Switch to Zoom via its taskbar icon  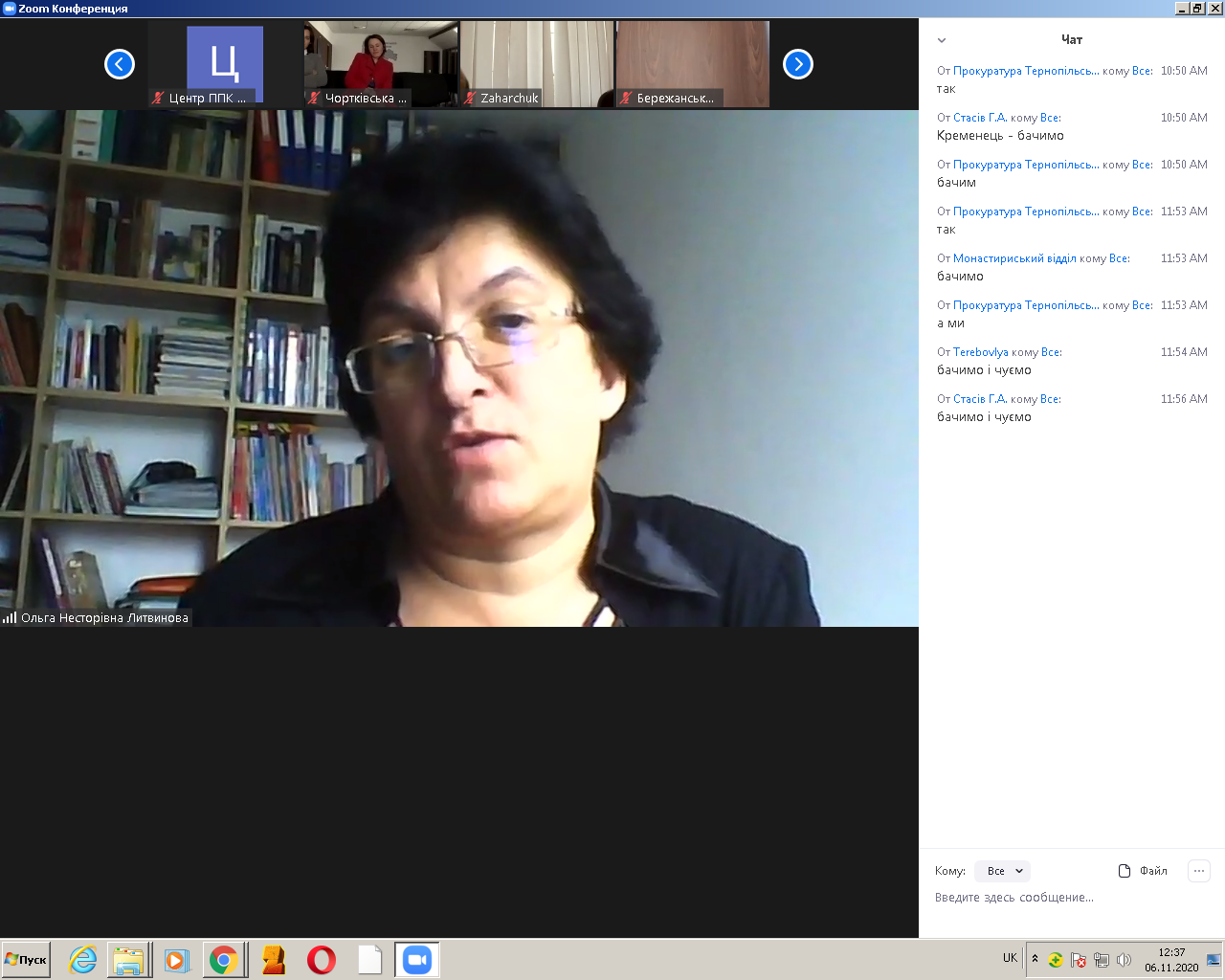[417, 960]
